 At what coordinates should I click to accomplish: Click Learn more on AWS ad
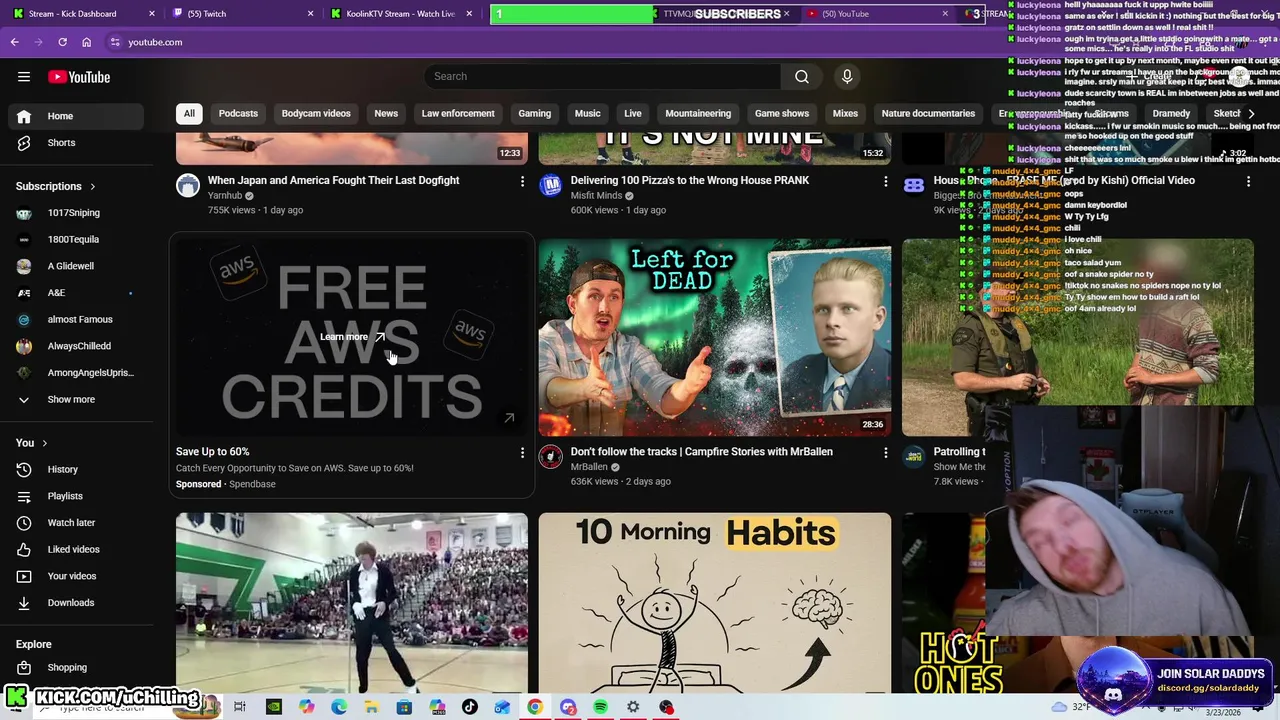pyautogui.click(x=352, y=337)
